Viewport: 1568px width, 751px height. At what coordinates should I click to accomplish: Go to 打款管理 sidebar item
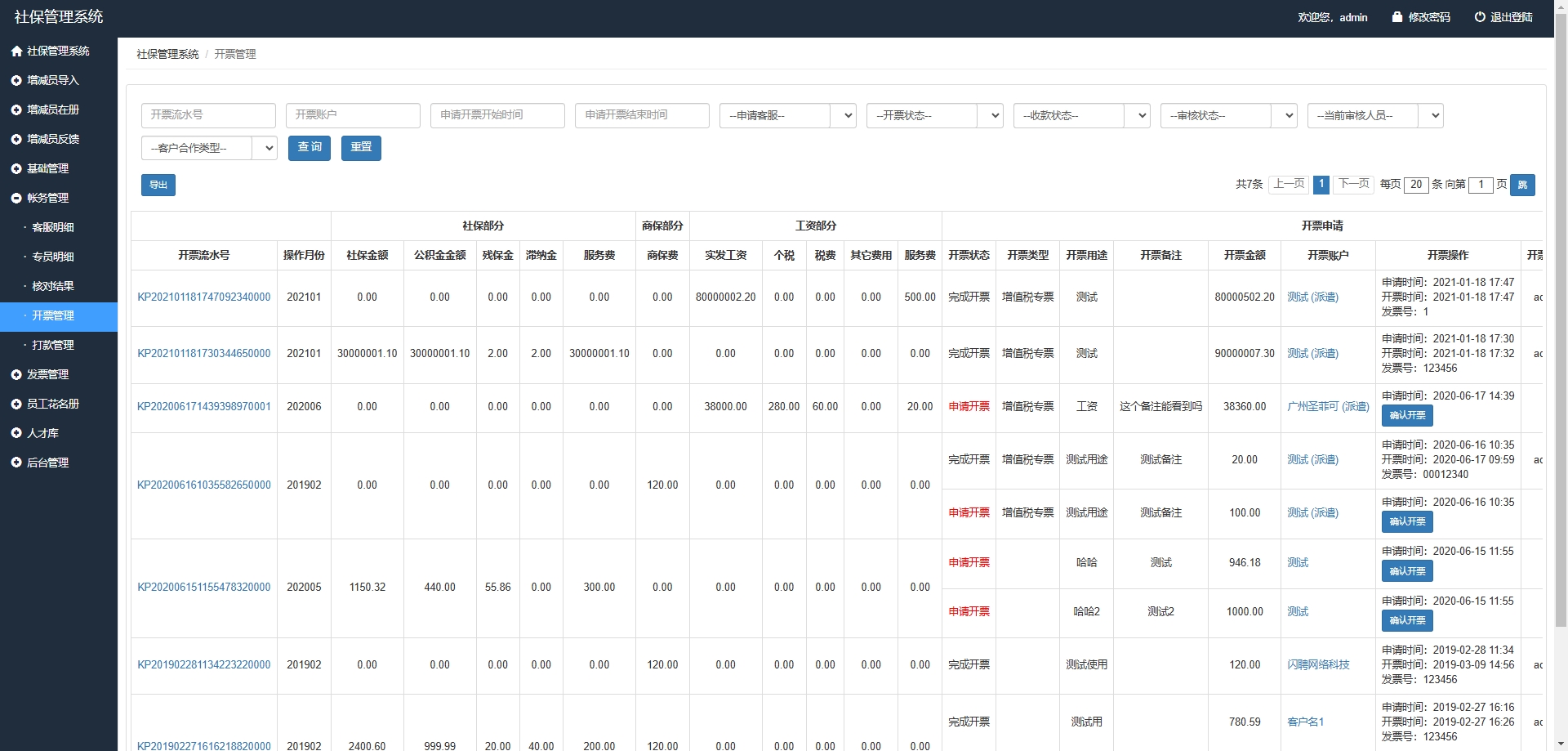[53, 346]
